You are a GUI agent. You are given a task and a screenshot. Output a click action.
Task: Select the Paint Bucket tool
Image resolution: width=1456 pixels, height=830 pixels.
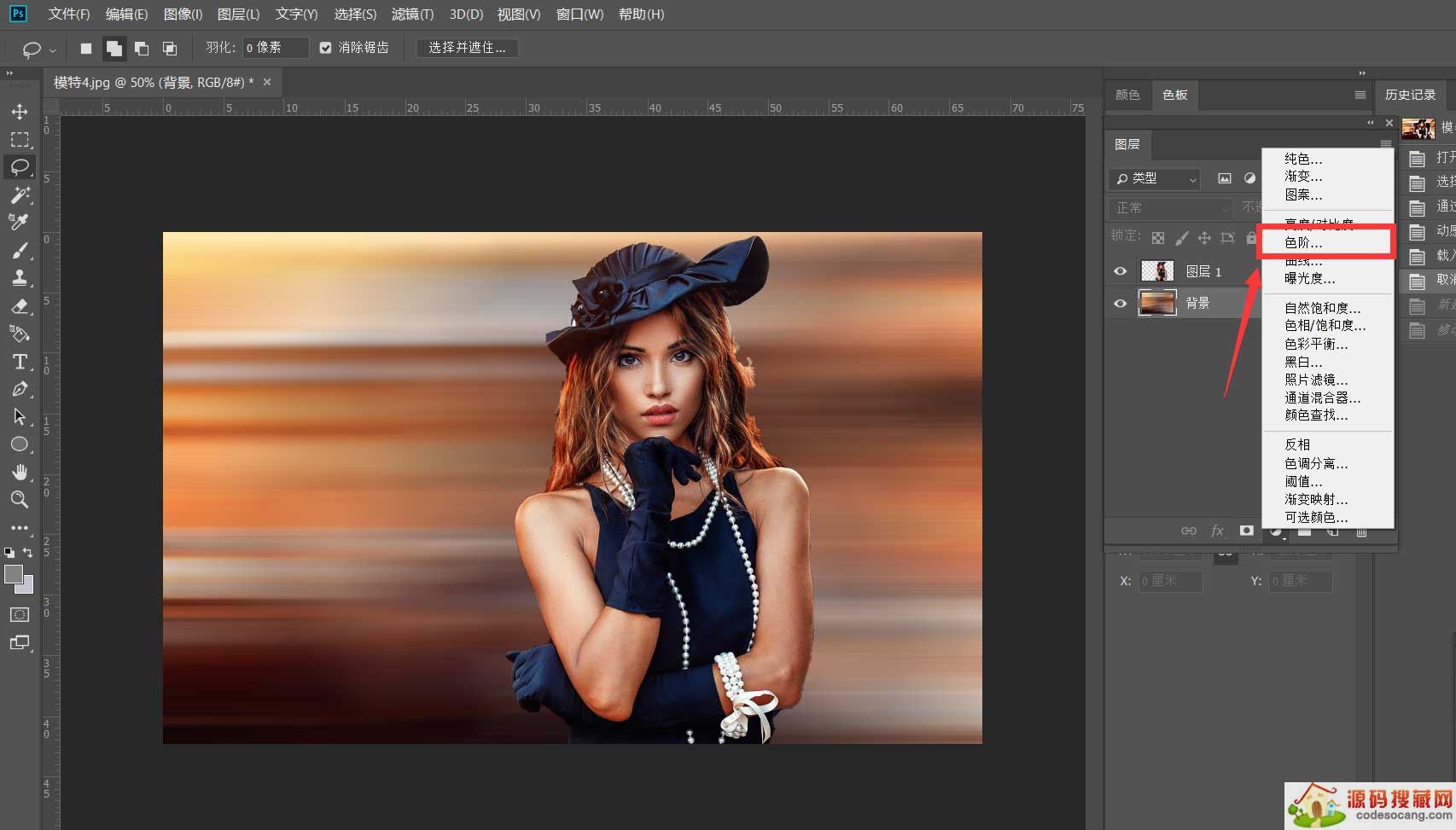[20, 334]
